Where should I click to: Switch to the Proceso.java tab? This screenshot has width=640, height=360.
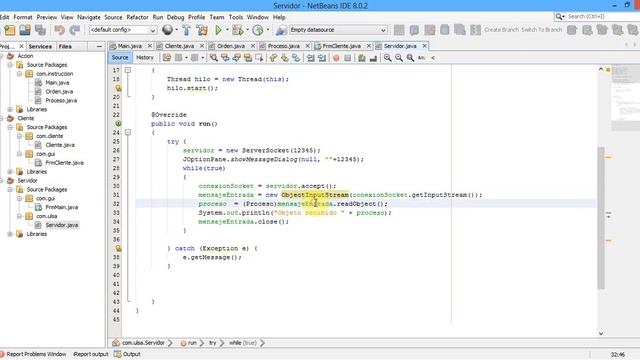pos(284,46)
